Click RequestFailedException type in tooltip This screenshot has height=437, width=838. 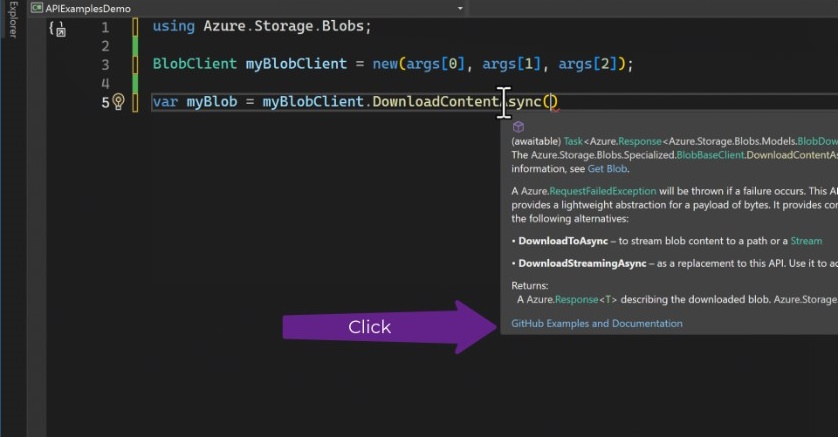pos(602,191)
